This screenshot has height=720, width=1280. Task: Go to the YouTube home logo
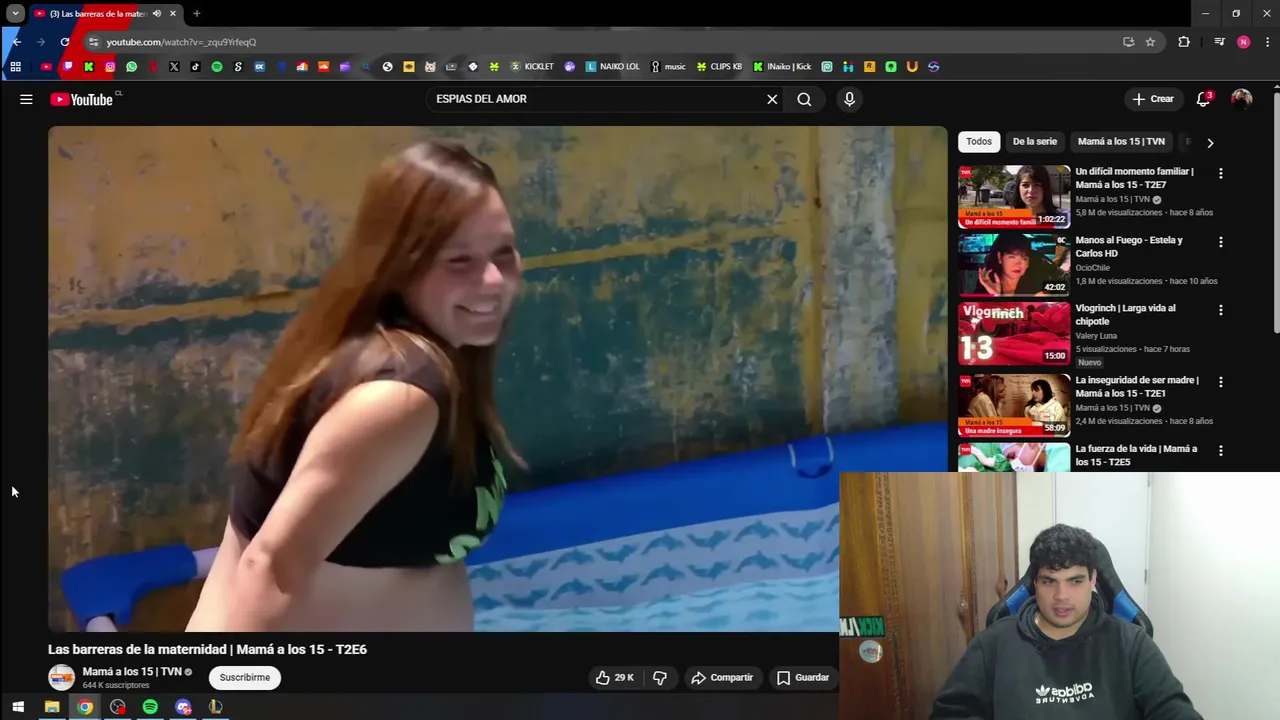point(81,99)
